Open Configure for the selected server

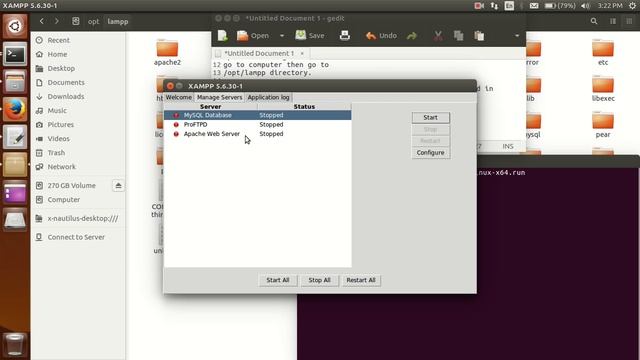coord(431,153)
